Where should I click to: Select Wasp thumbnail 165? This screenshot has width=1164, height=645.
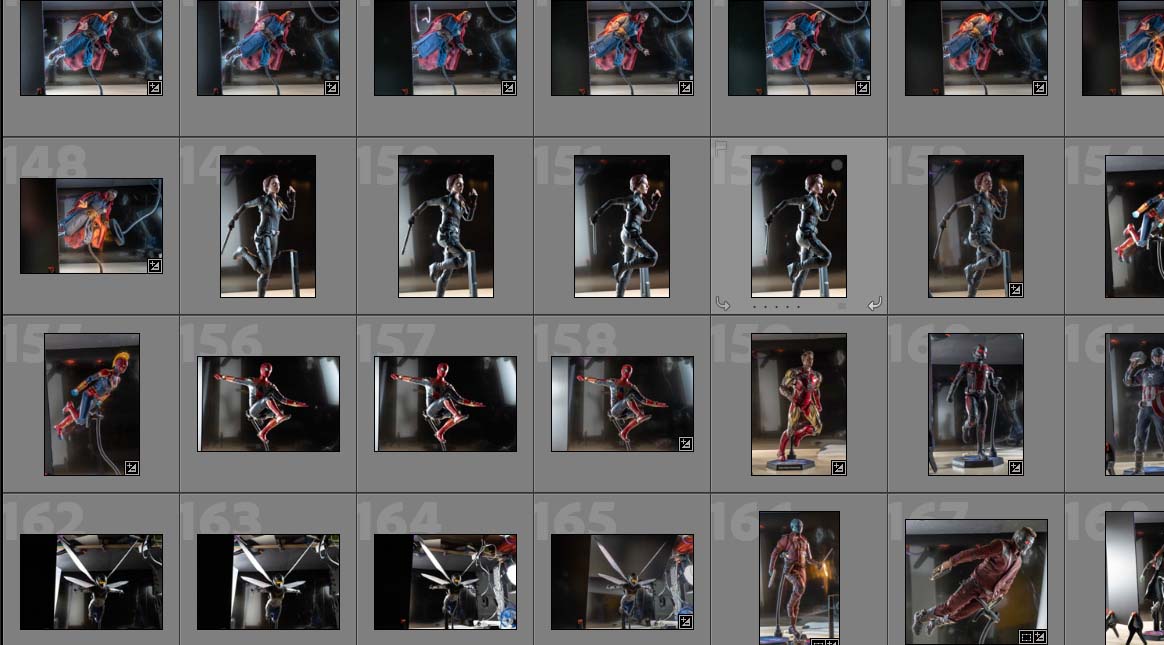coord(622,582)
